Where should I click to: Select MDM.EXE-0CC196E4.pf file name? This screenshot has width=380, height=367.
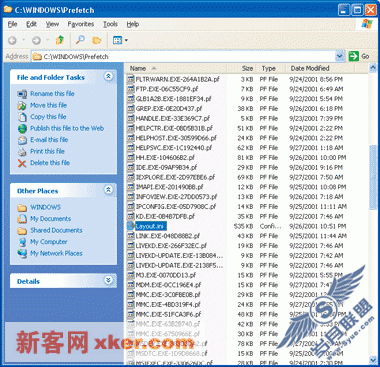point(168,285)
